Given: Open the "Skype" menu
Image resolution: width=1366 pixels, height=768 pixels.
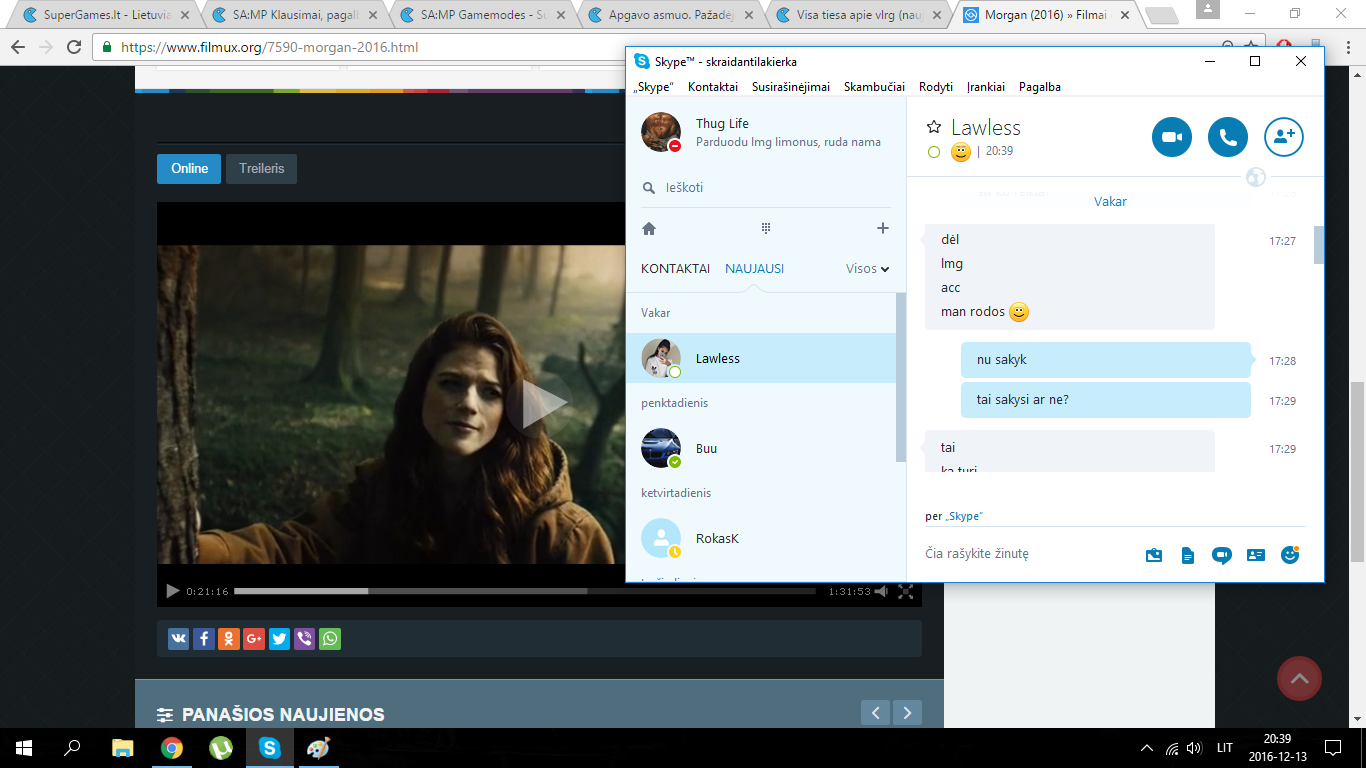Looking at the screenshot, I should pos(653,87).
